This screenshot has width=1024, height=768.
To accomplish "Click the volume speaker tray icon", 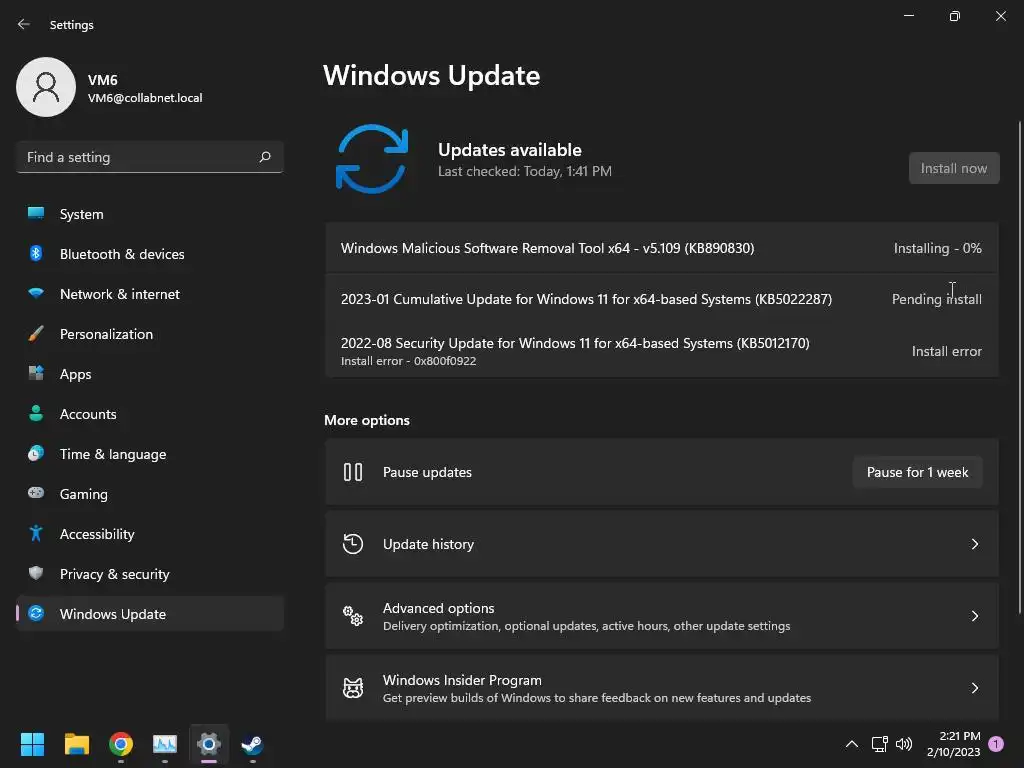I will (904, 744).
